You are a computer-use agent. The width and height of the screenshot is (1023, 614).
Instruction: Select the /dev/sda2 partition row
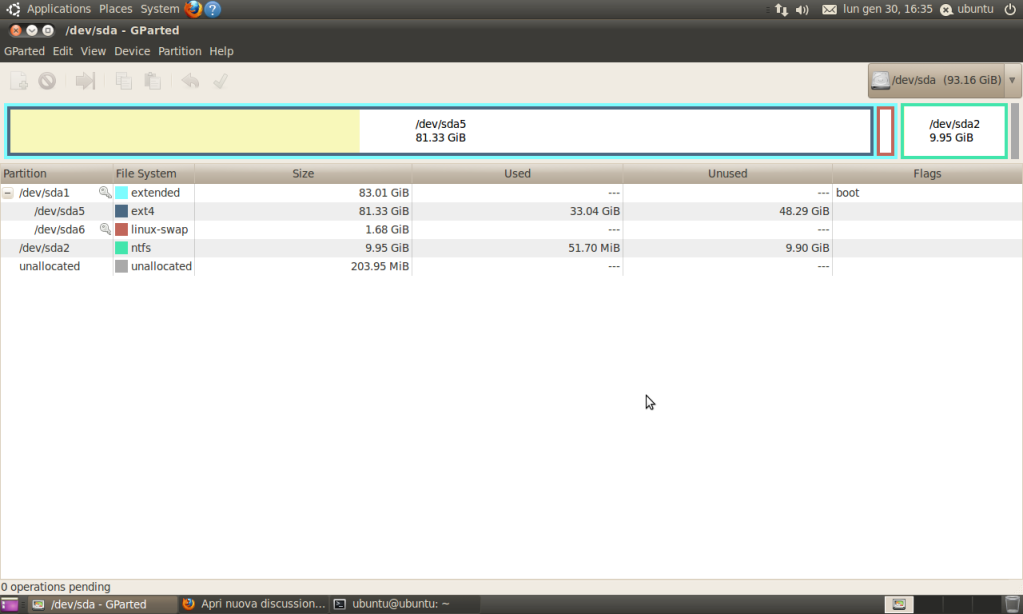511,248
